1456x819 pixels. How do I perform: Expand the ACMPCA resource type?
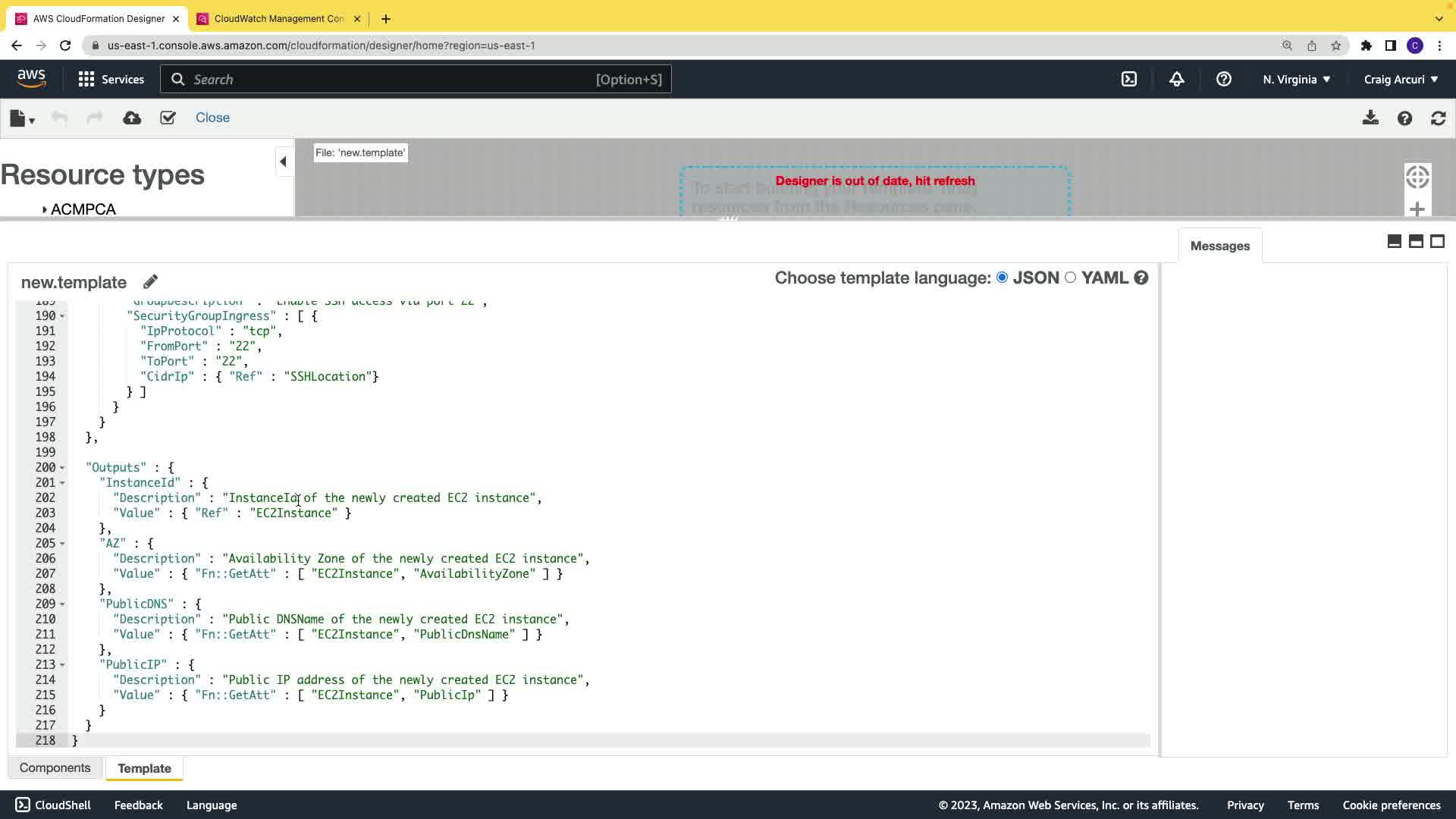[x=45, y=209]
